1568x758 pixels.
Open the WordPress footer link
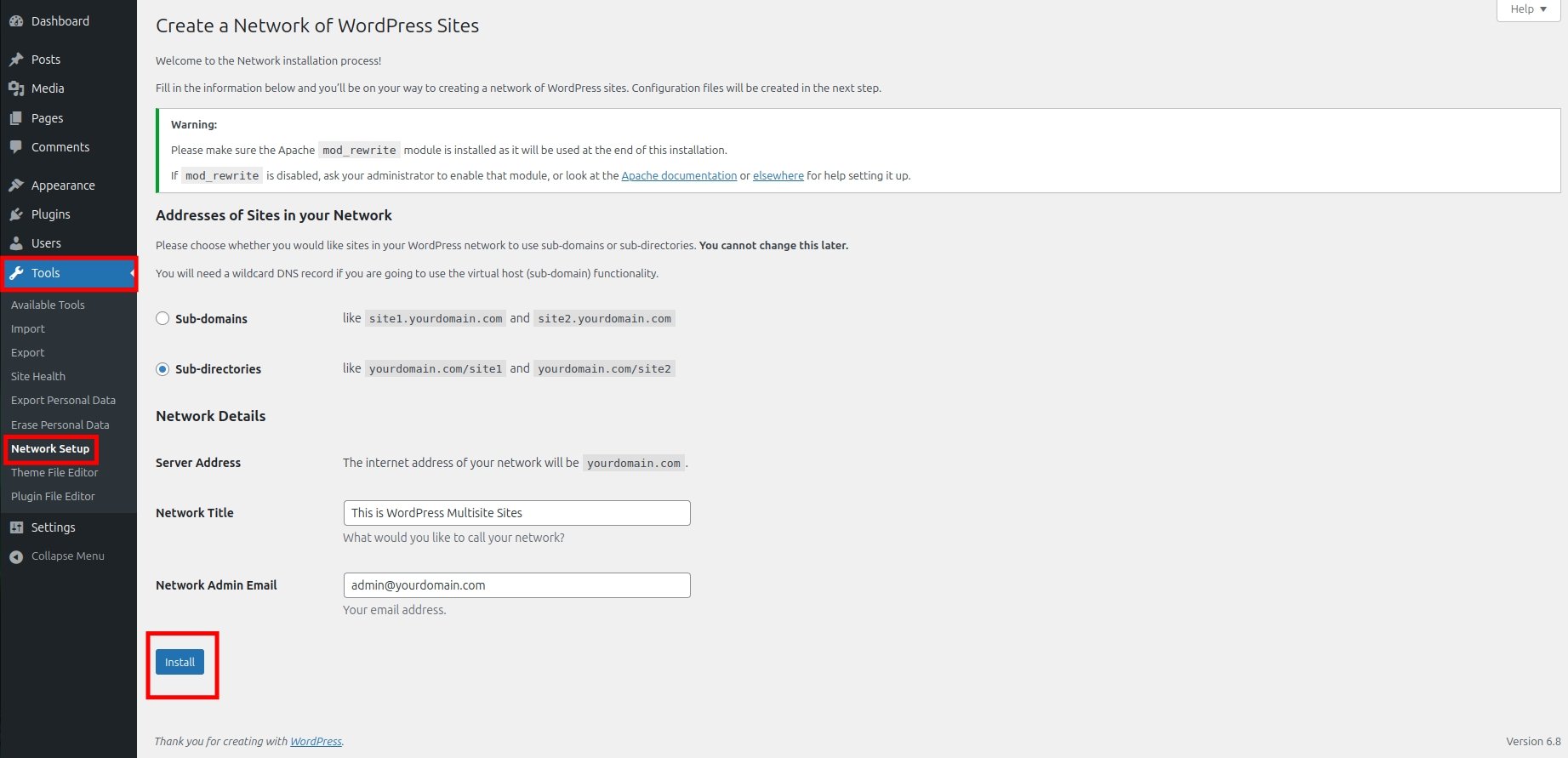(316, 741)
